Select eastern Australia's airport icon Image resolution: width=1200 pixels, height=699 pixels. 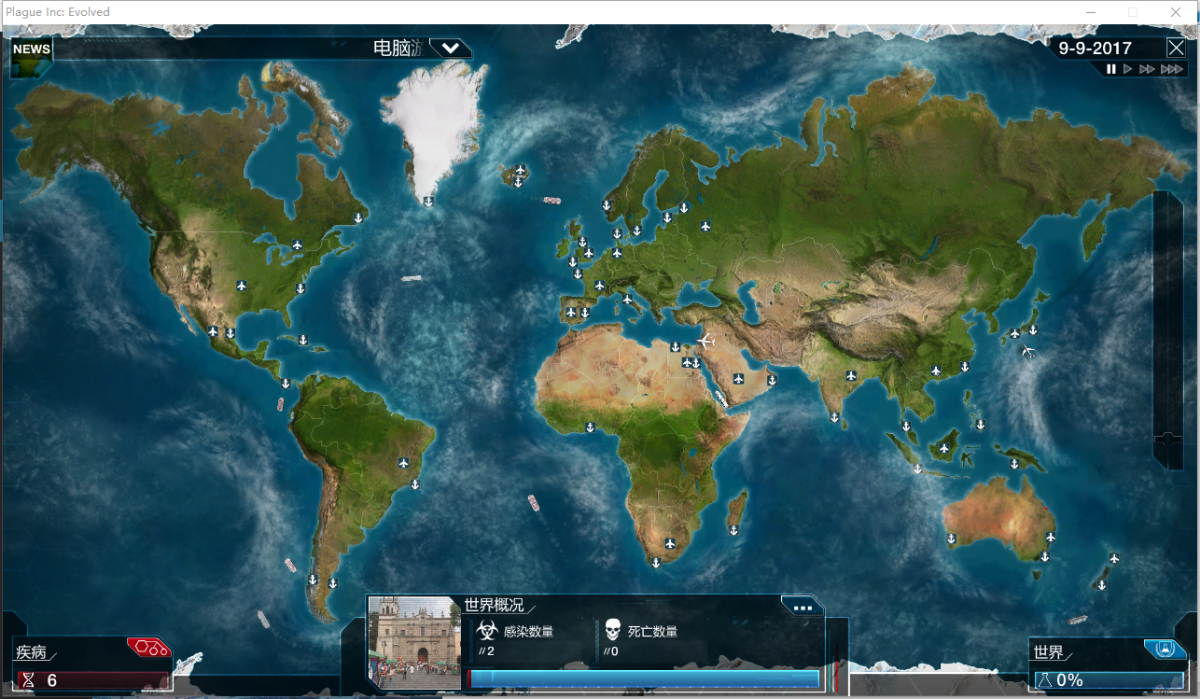pos(1051,538)
